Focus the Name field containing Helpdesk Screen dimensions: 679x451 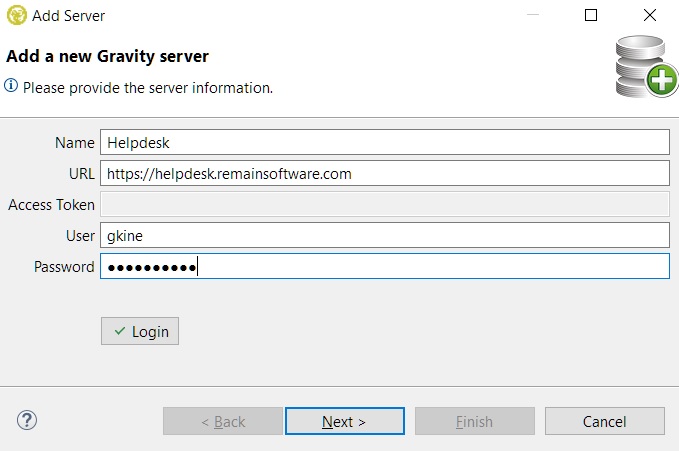click(x=384, y=143)
